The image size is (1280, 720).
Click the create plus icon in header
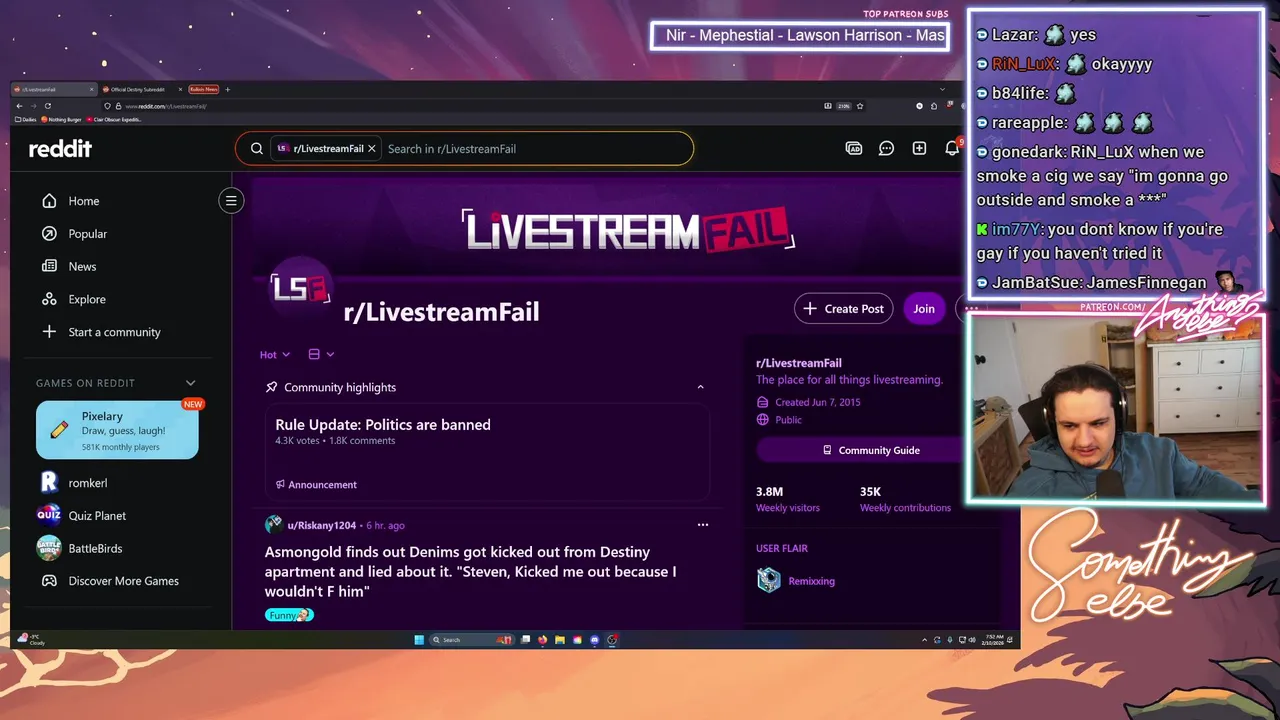[919, 148]
